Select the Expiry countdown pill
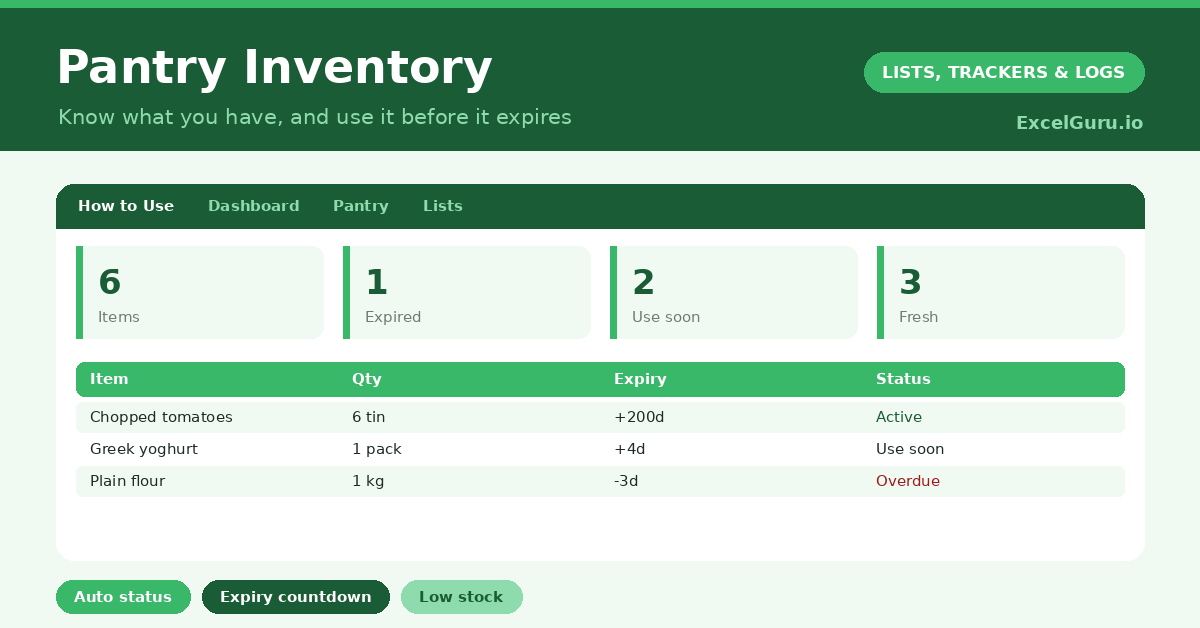 296,597
